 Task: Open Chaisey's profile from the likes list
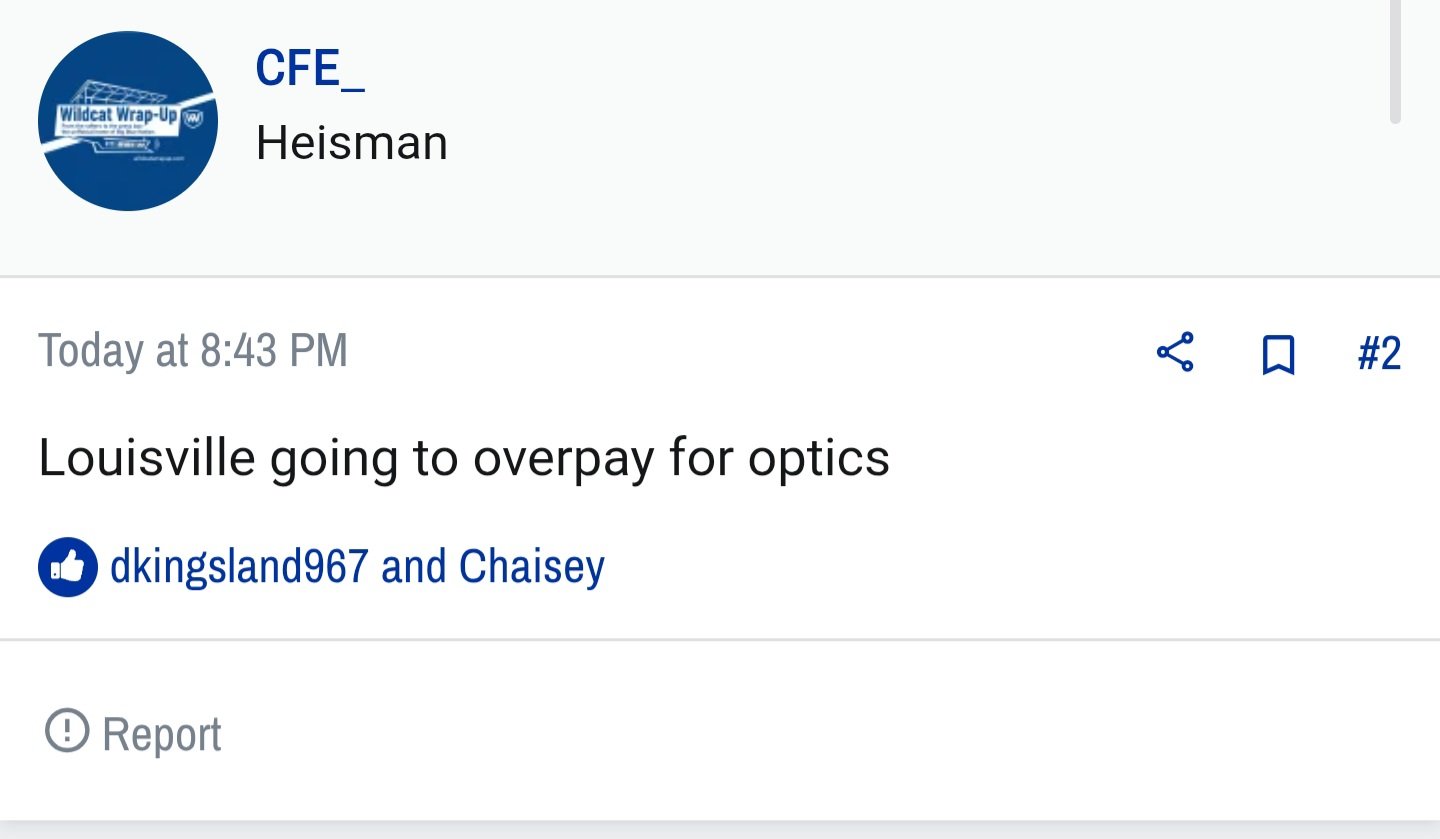pos(532,566)
